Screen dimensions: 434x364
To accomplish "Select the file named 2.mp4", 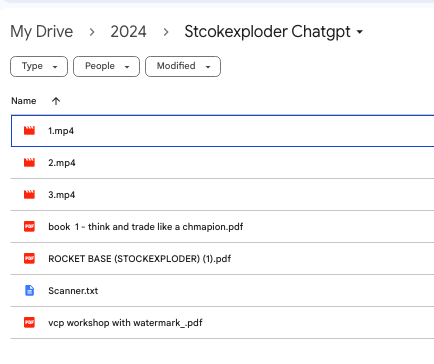I will (x=62, y=163).
